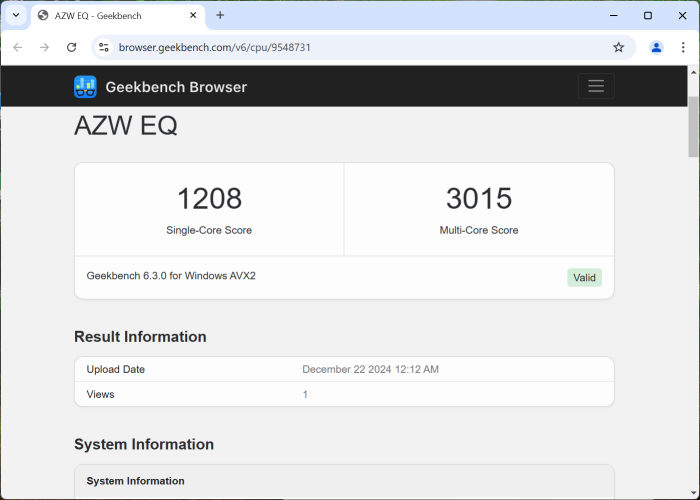Open a new browser tab

point(220,15)
